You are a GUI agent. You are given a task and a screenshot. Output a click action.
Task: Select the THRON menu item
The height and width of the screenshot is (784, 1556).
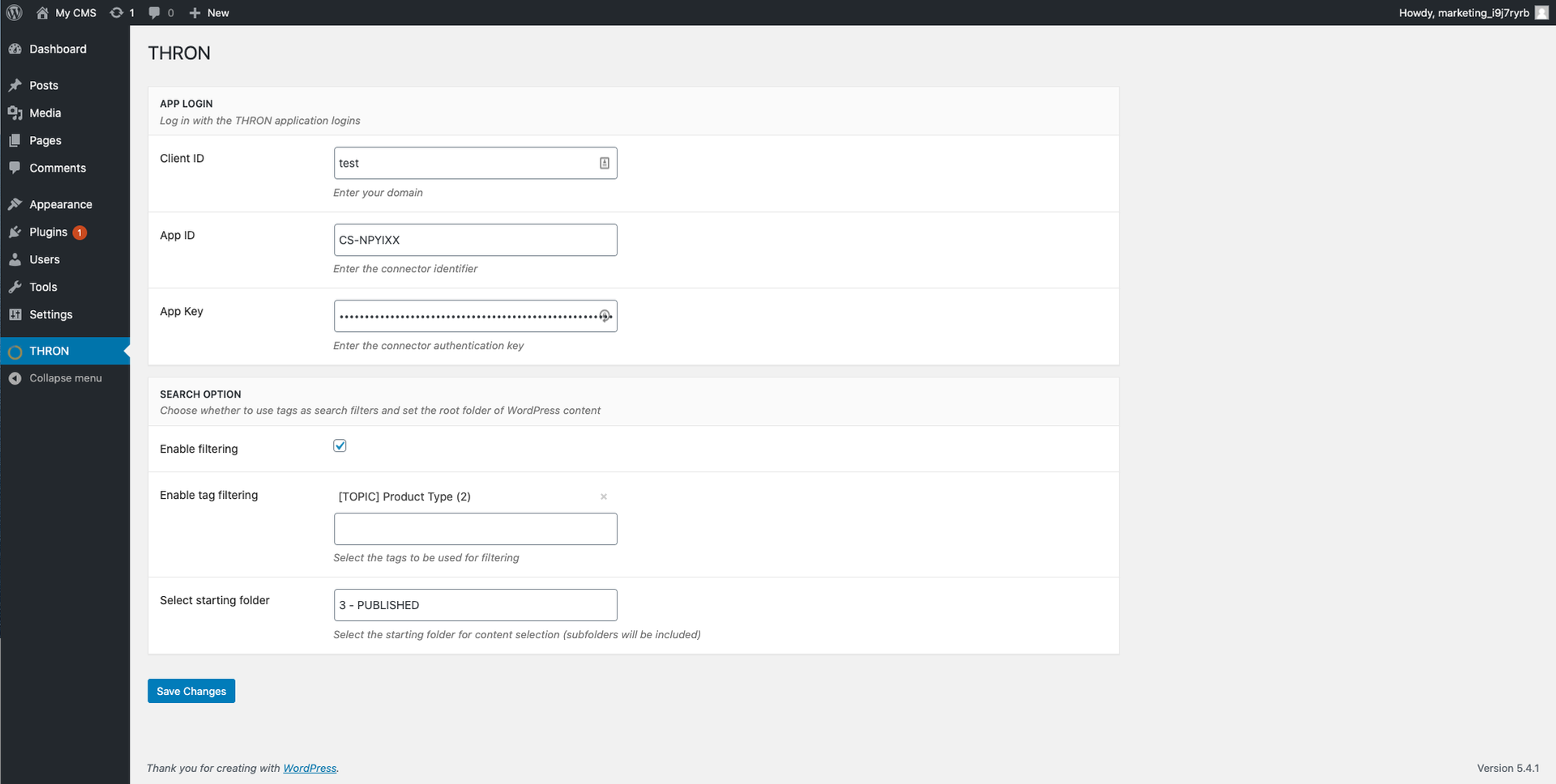(65, 351)
